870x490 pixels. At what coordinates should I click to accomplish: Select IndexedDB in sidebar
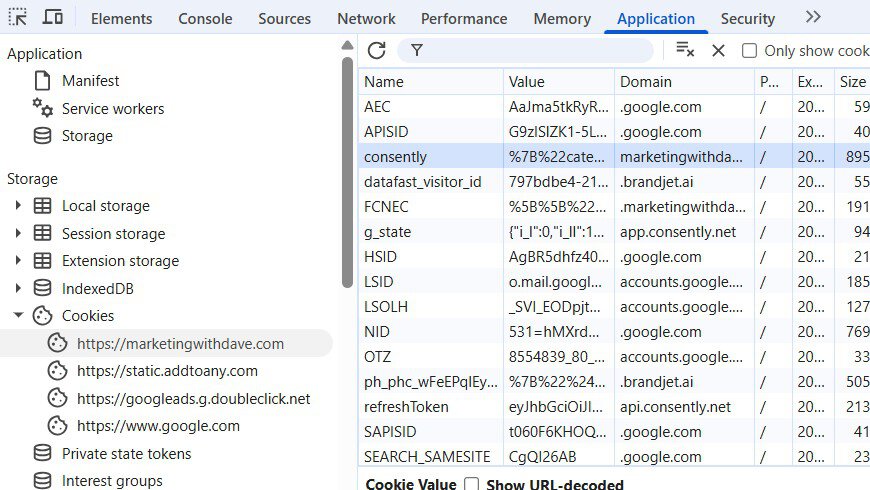tap(98, 289)
